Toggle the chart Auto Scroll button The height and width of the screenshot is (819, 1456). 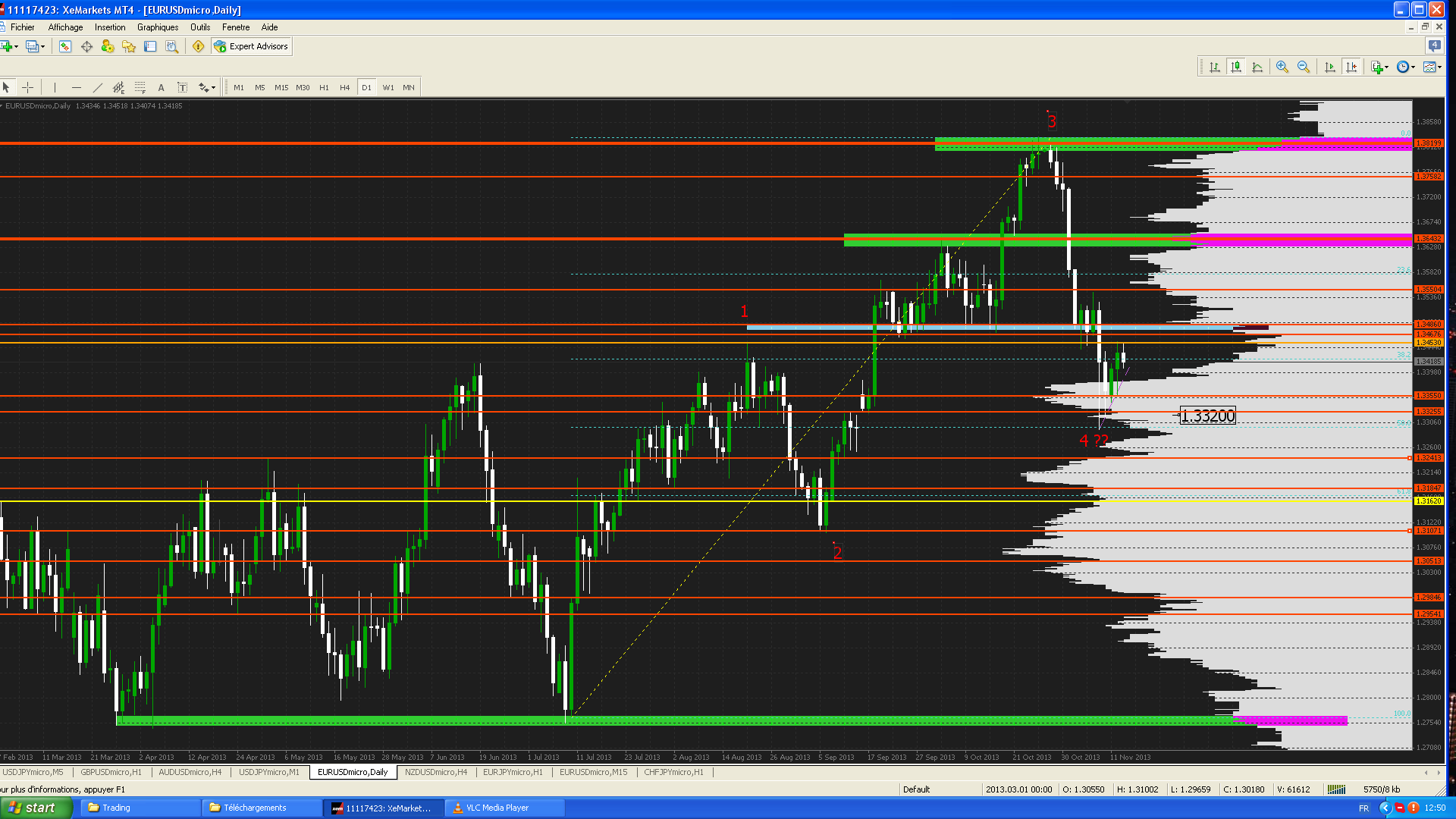[1329, 67]
